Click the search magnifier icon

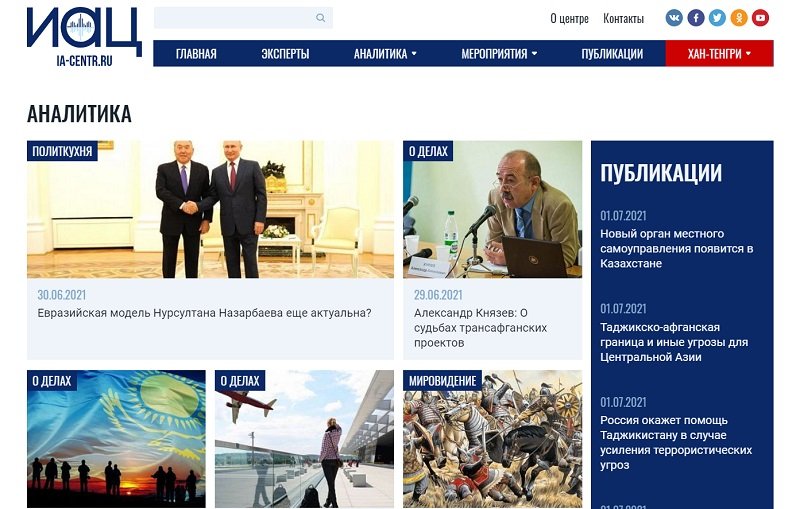[x=320, y=18]
